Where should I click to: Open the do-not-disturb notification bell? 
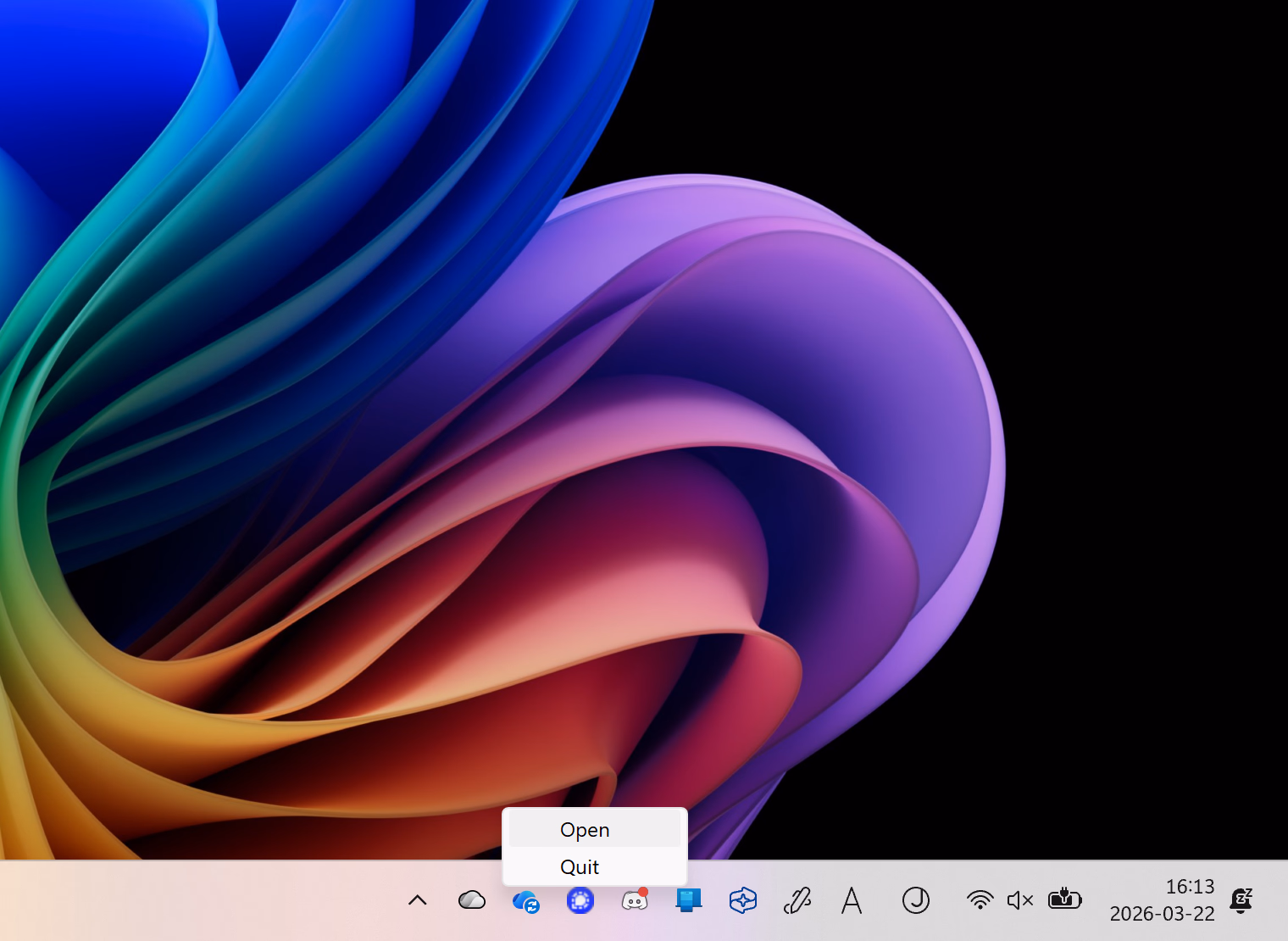(x=1241, y=900)
